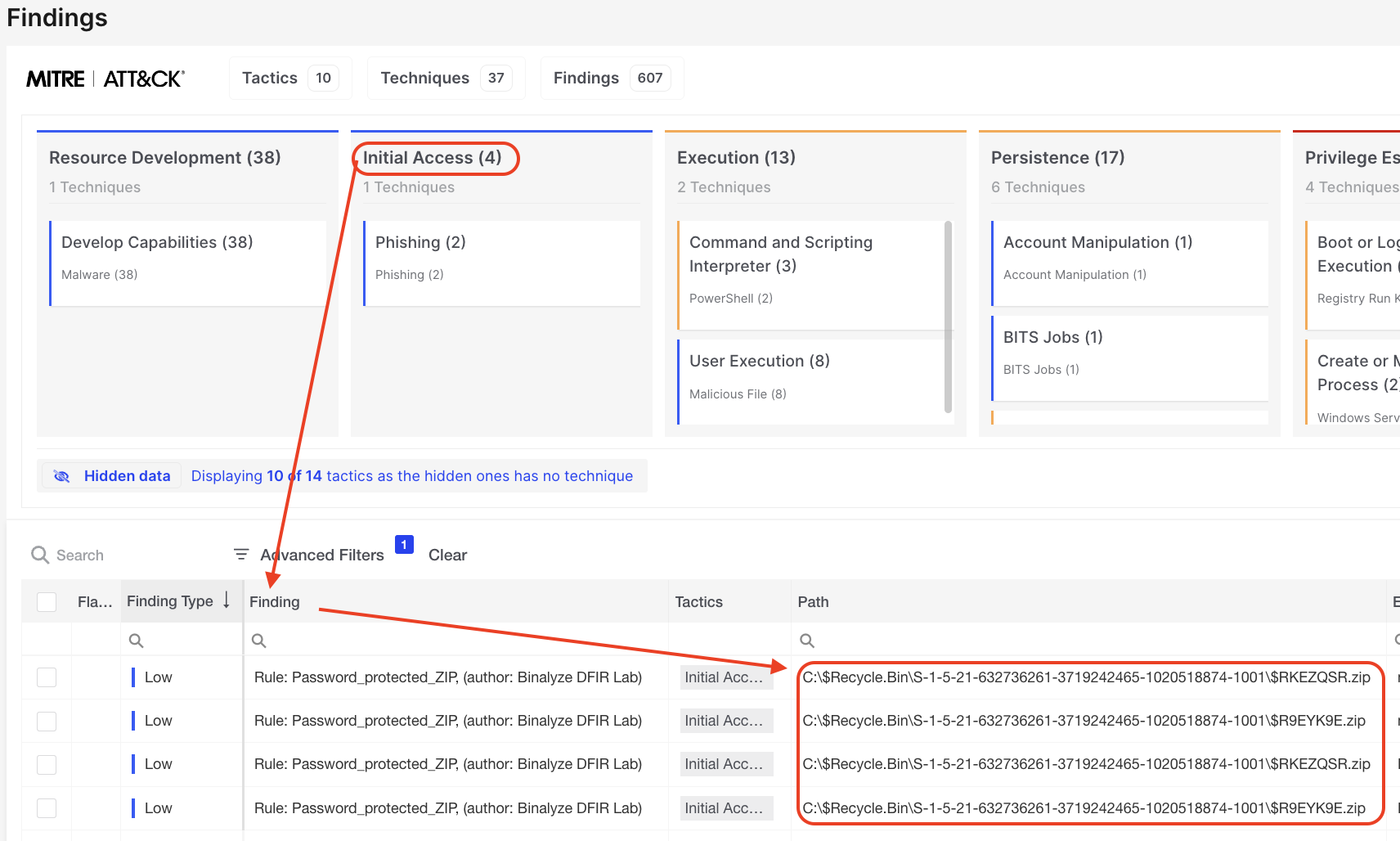Select the Phishing (2) technique card
The image size is (1400, 841).
501,263
